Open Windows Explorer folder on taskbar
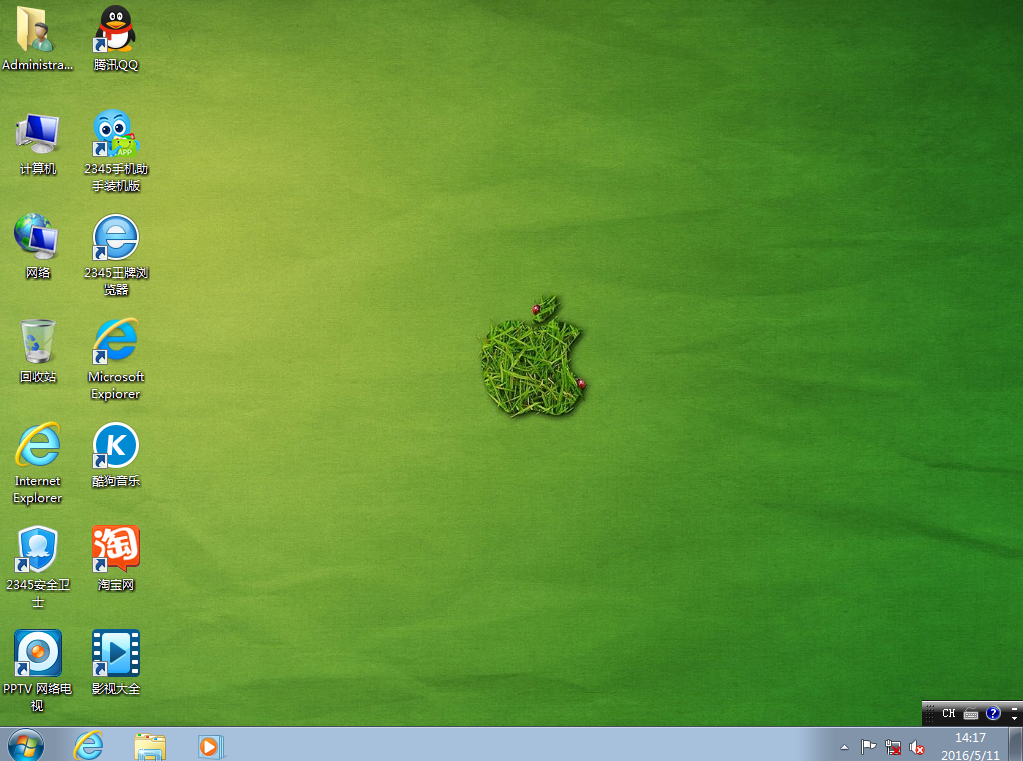 click(x=150, y=746)
